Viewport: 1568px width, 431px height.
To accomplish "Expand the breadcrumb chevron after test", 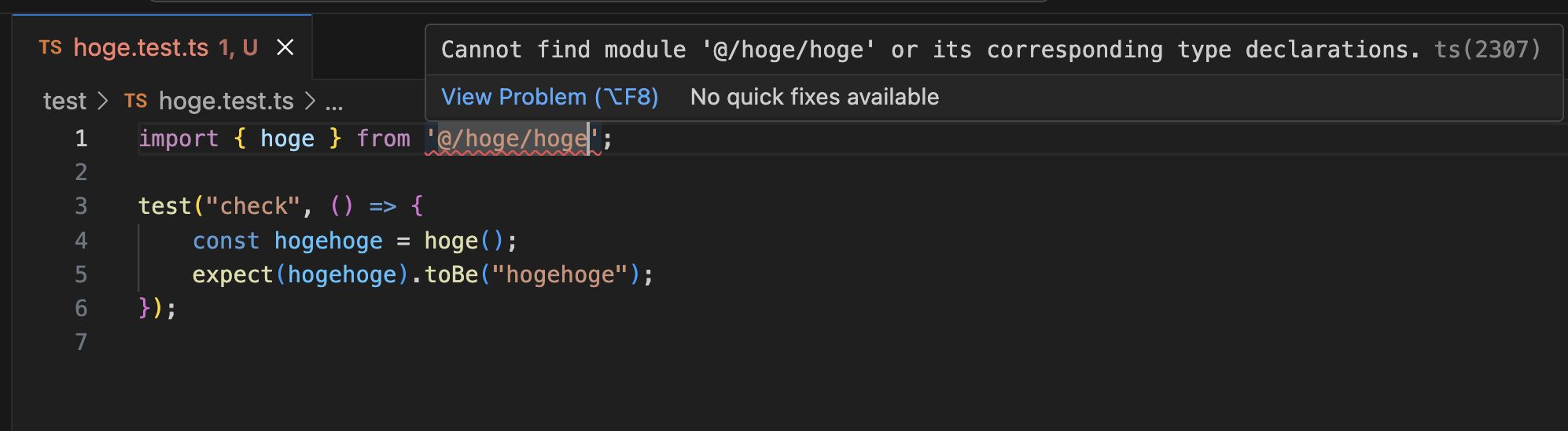I will [x=102, y=101].
